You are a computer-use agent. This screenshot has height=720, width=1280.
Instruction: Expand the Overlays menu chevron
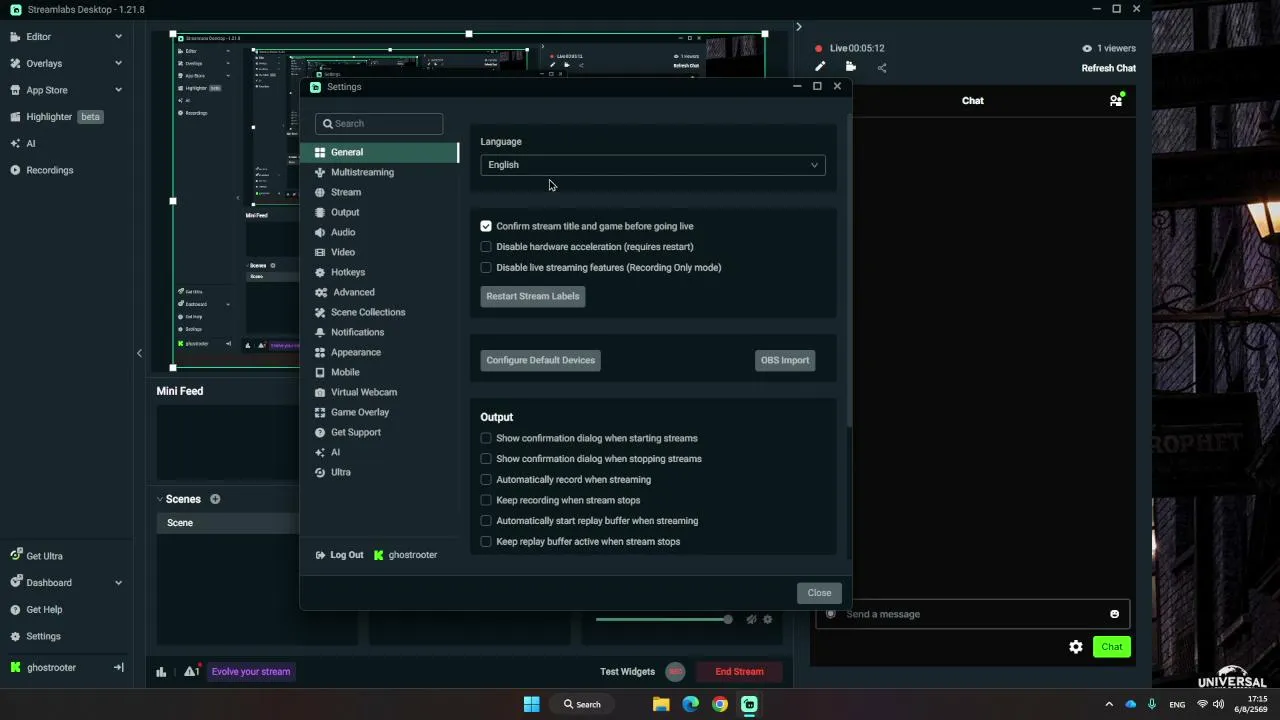118,63
